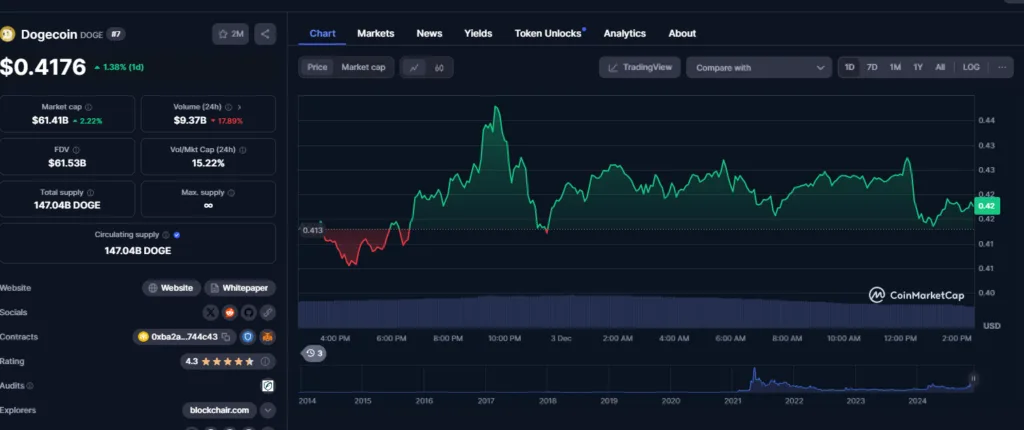Click the USD currency label on chart
1024x430 pixels.
(991, 325)
